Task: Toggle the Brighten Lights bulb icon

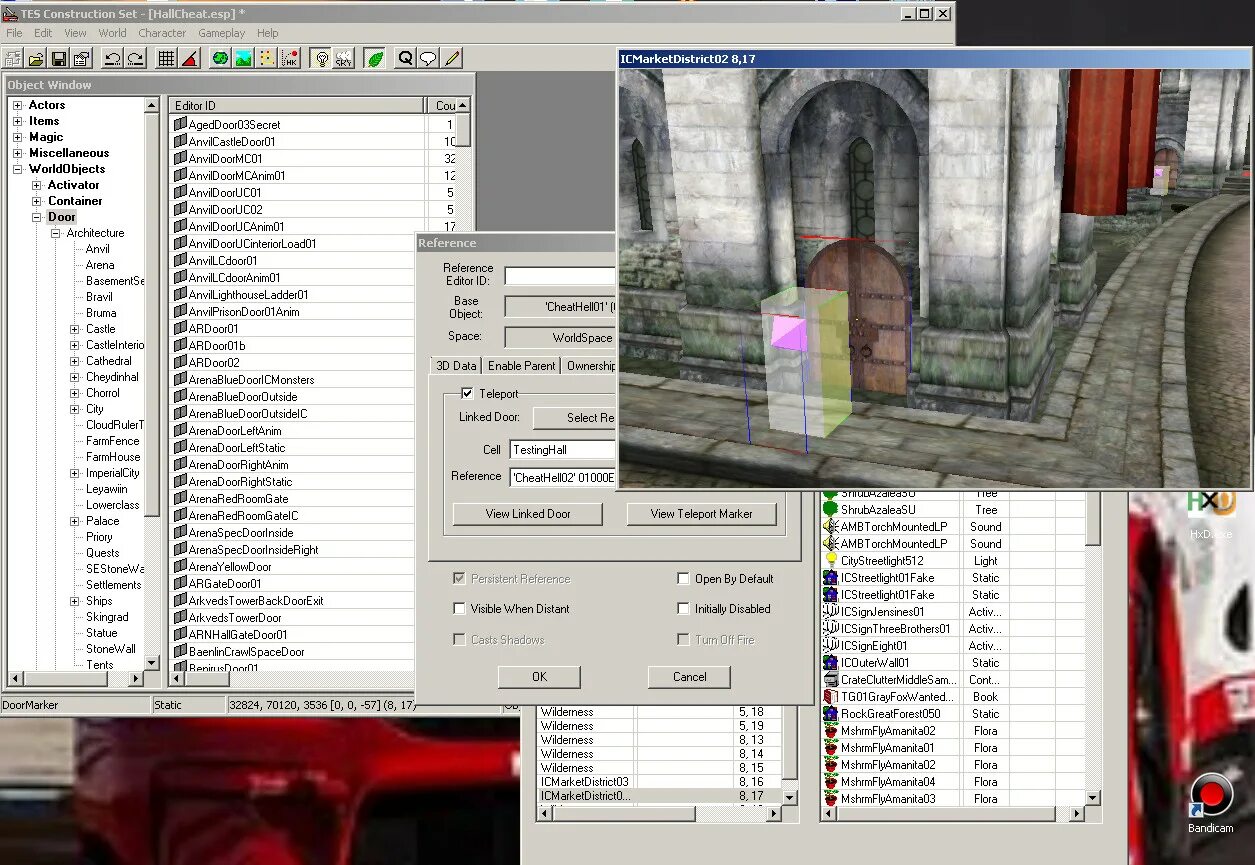Action: point(321,59)
